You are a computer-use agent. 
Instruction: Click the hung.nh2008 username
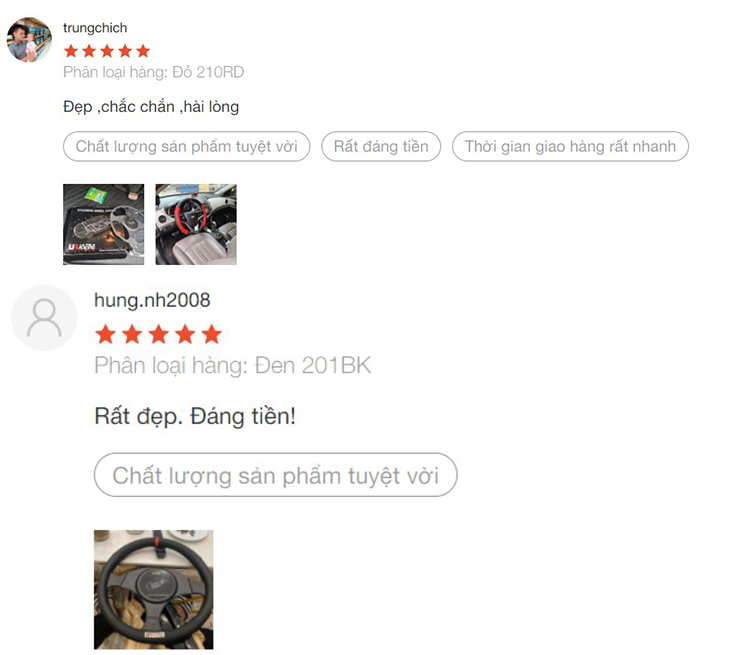pos(152,300)
